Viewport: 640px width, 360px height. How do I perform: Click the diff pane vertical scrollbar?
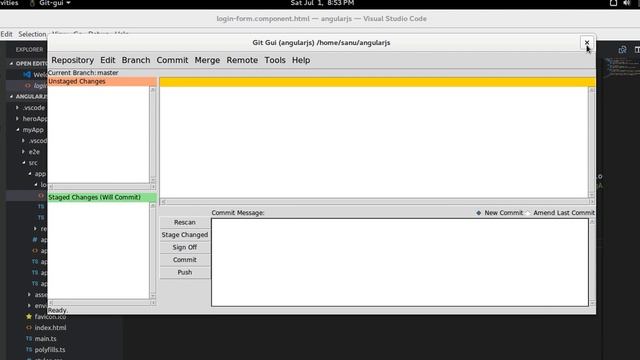[591, 143]
